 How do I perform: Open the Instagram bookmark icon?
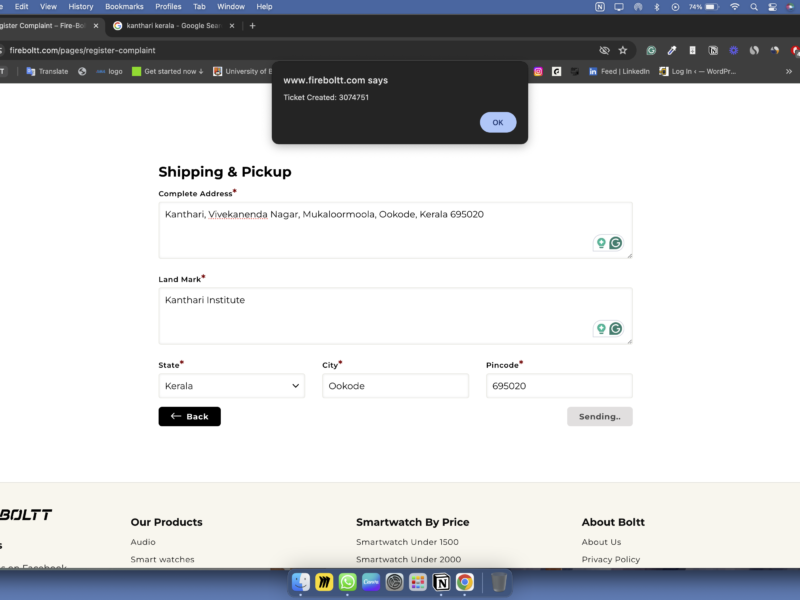point(538,71)
